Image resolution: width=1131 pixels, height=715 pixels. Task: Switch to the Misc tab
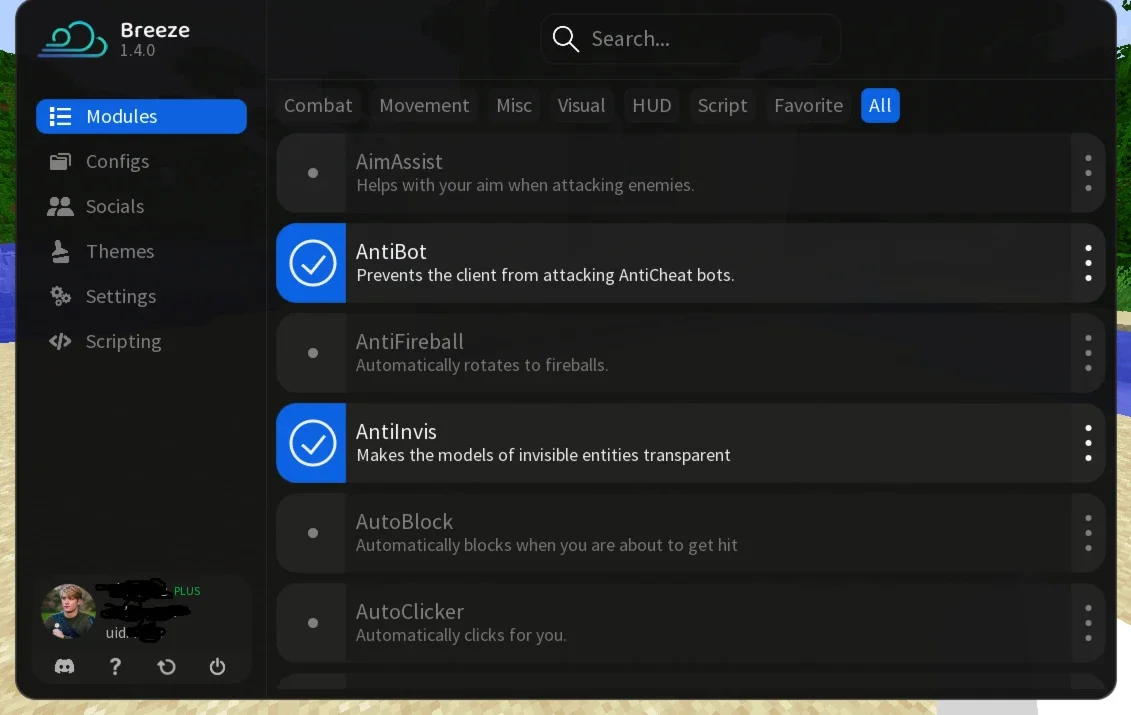click(514, 105)
